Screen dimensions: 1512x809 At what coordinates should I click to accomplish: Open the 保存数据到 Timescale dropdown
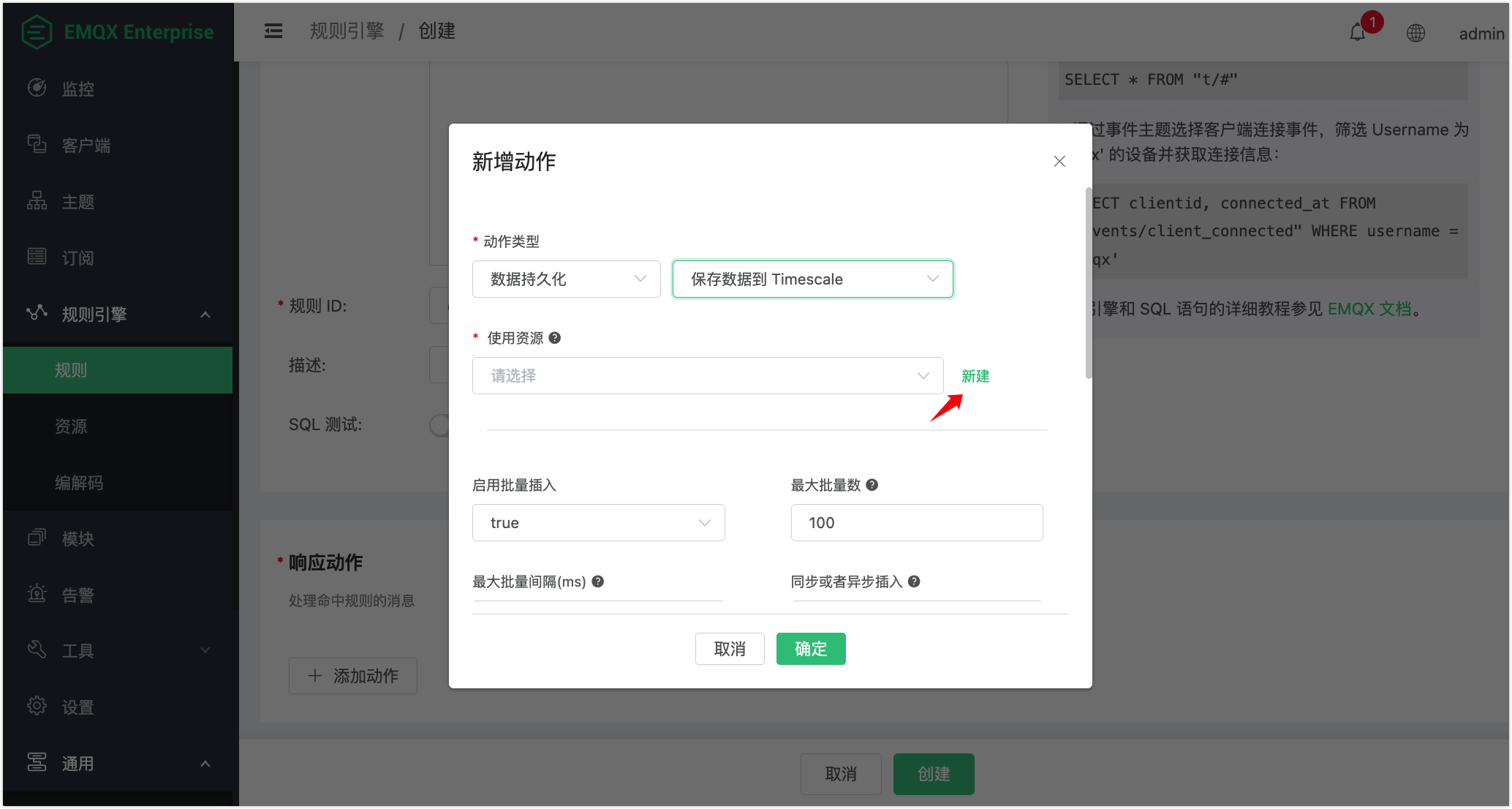812,279
